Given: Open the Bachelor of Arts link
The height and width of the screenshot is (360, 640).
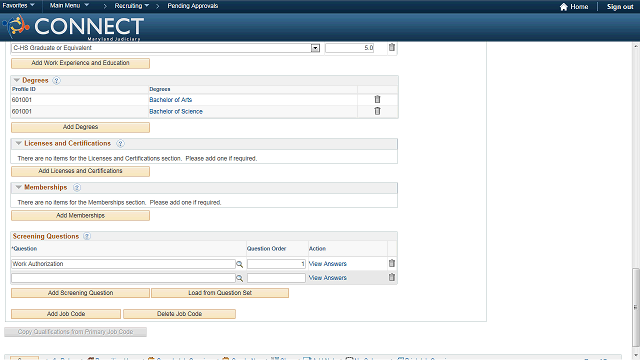Looking at the screenshot, I should [x=171, y=100].
